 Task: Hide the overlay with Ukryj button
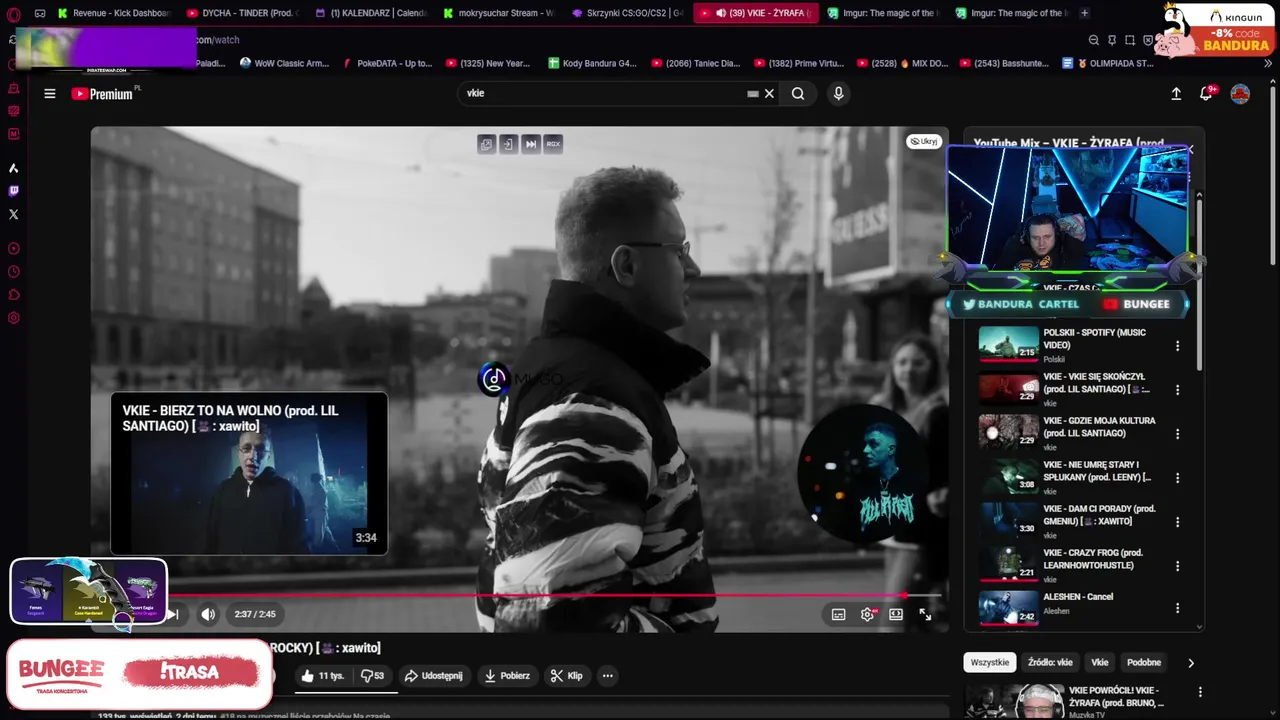point(923,141)
